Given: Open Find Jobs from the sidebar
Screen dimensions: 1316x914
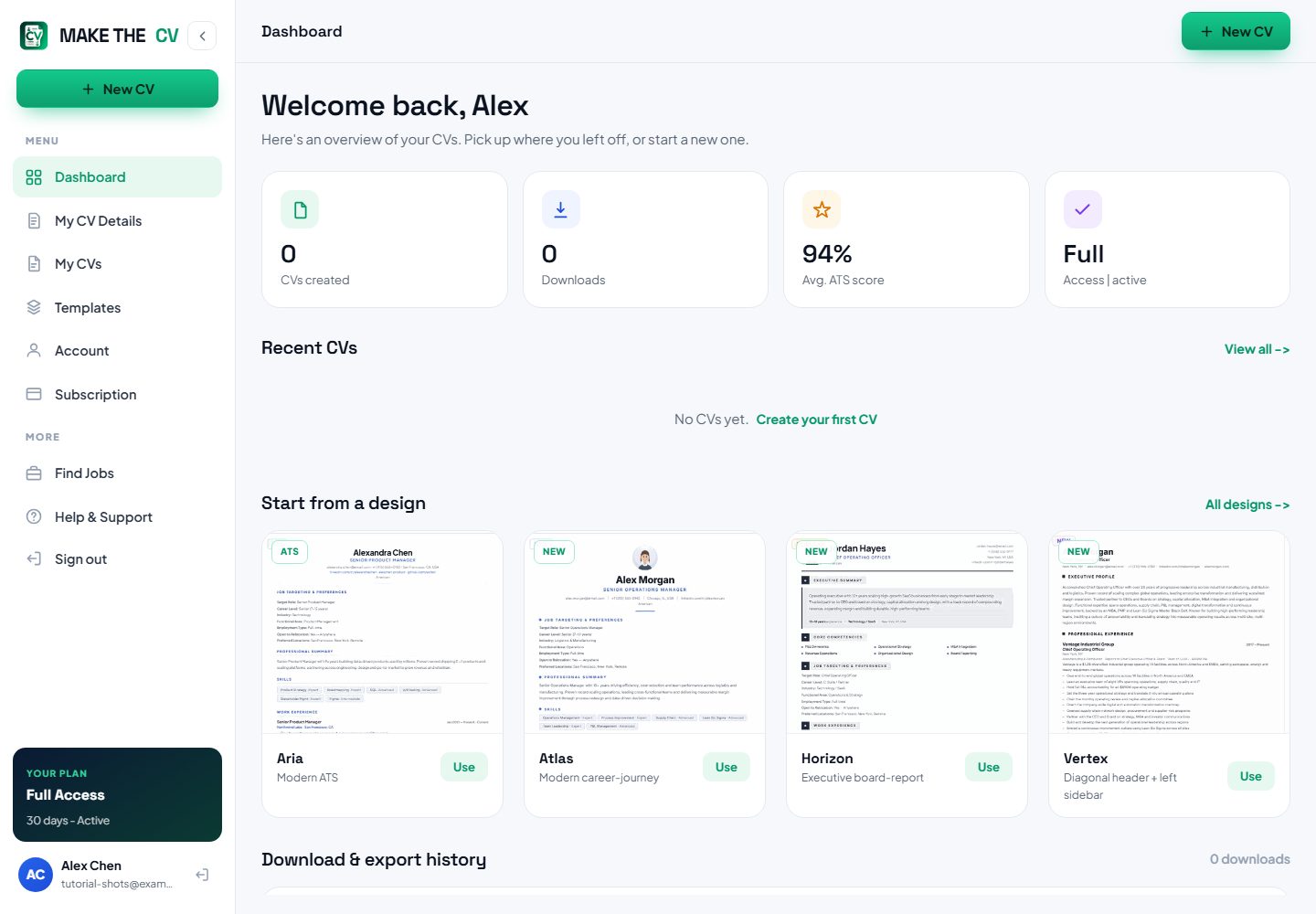Looking at the screenshot, I should pos(117,473).
